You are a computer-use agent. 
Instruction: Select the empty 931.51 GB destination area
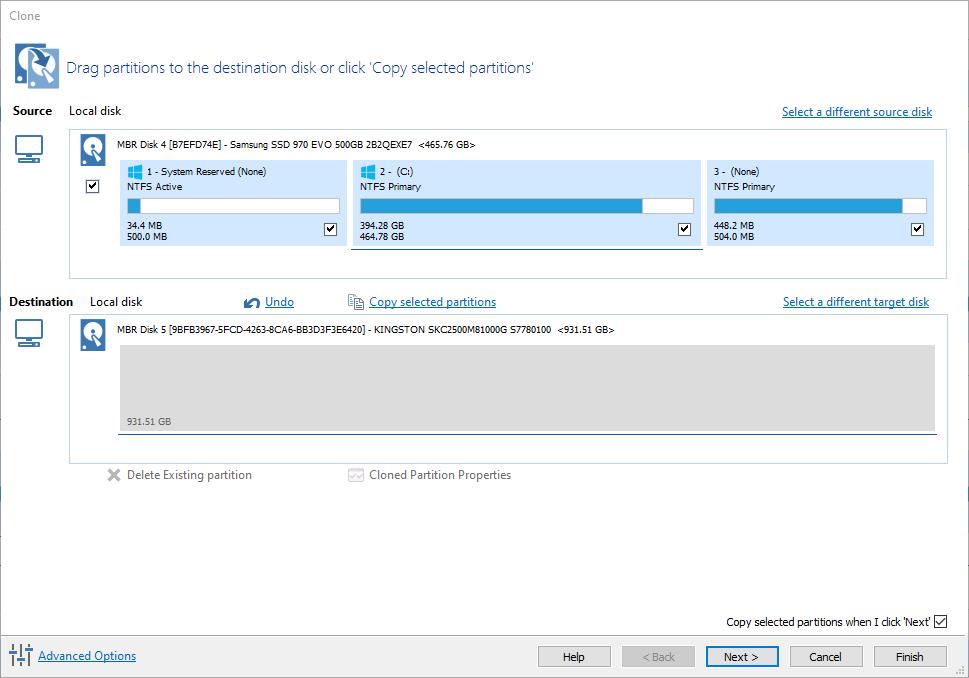click(x=527, y=387)
